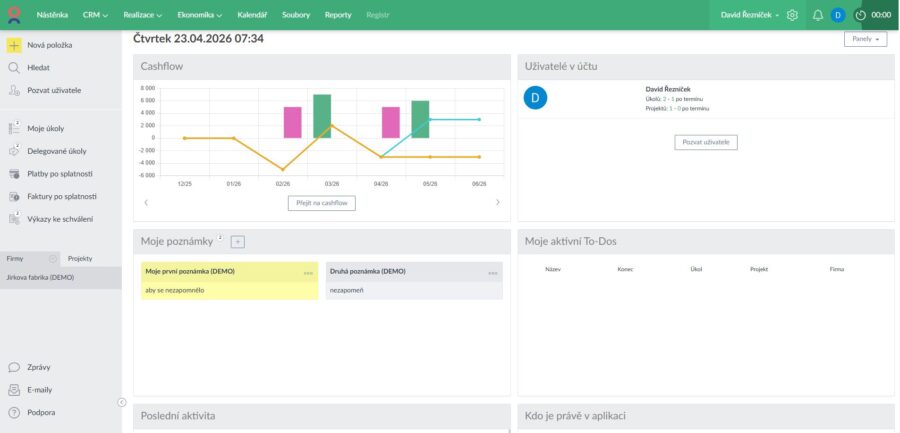
Task: Expand the CRM menu dropdown
Action: [95, 16]
